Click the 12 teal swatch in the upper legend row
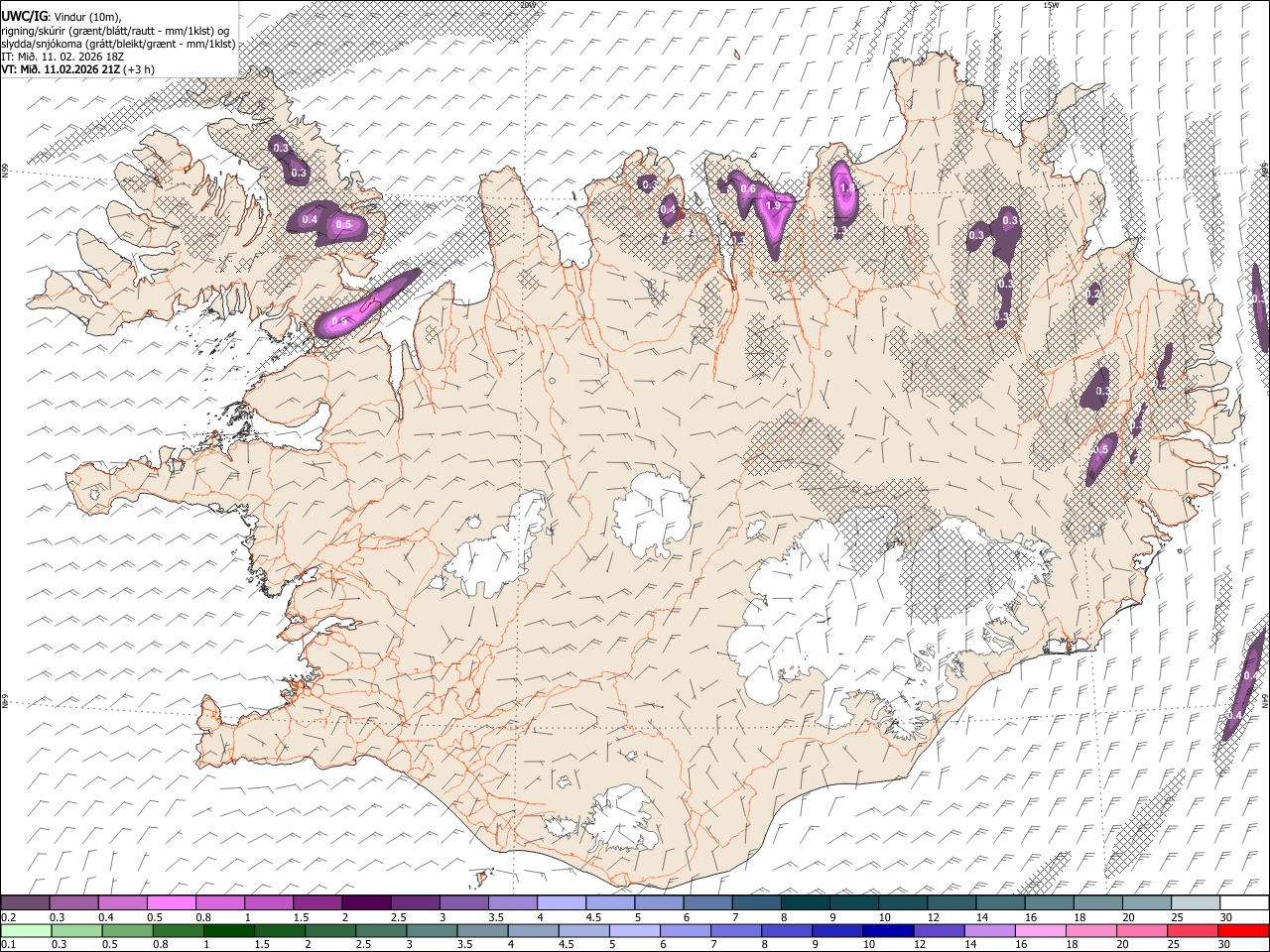Image resolution: width=1270 pixels, height=952 pixels. coord(951,903)
